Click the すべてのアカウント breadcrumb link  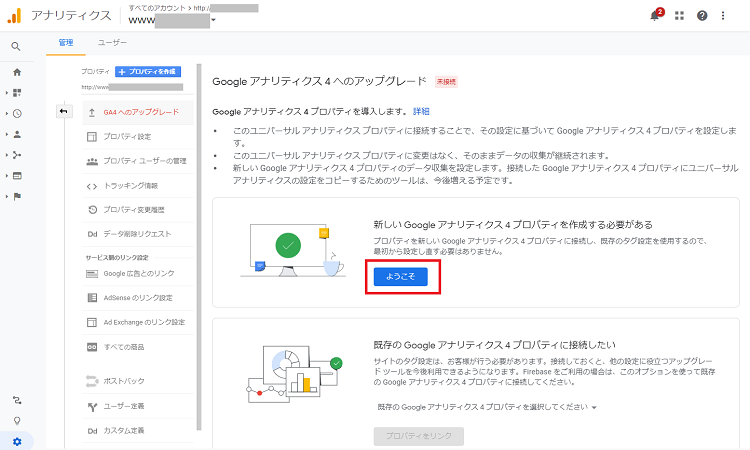pos(156,8)
